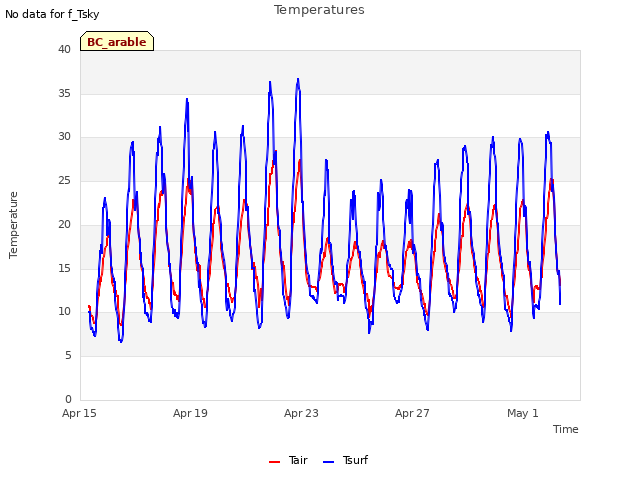Click the blue Tsurf legend line marker
This screenshot has width=640, height=480.
329,462
